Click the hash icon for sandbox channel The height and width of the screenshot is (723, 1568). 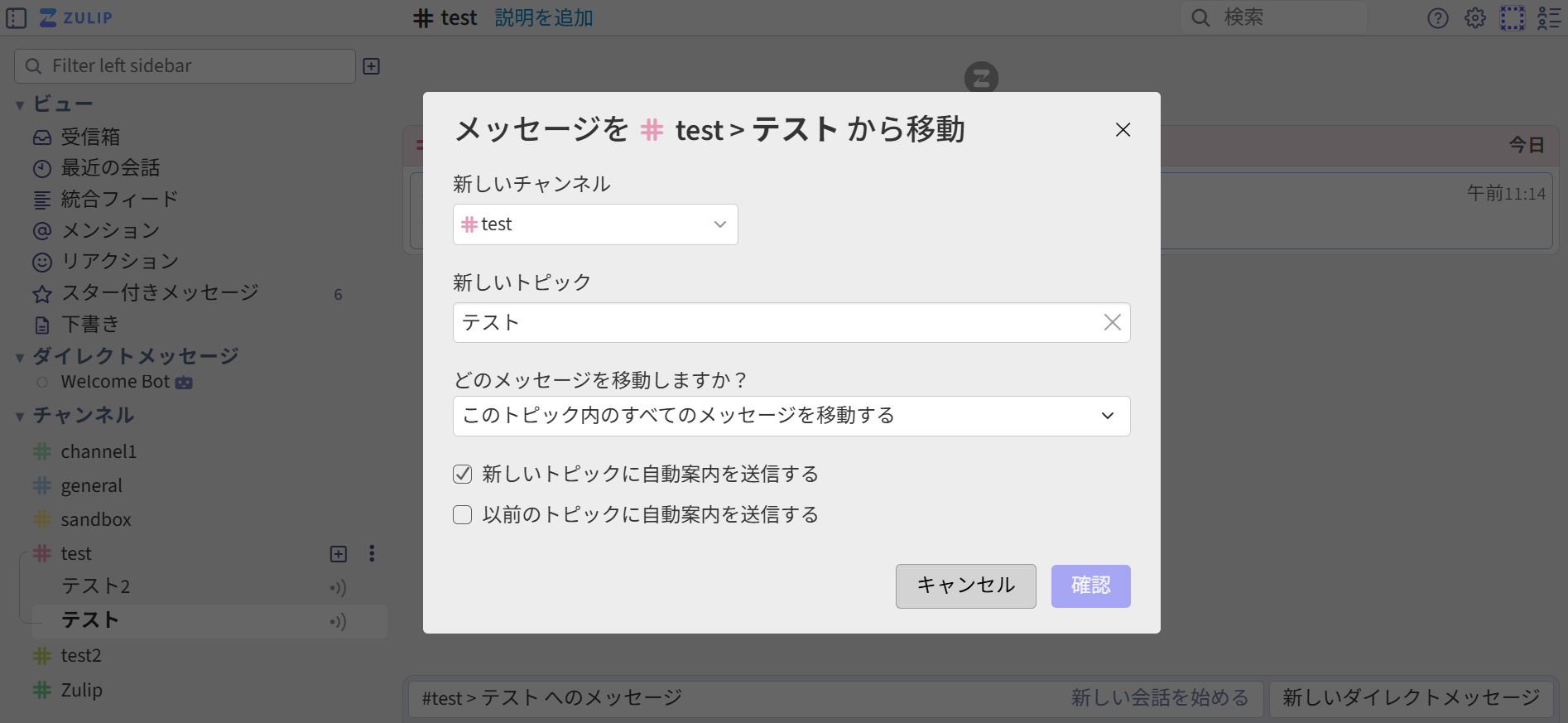tap(42, 519)
